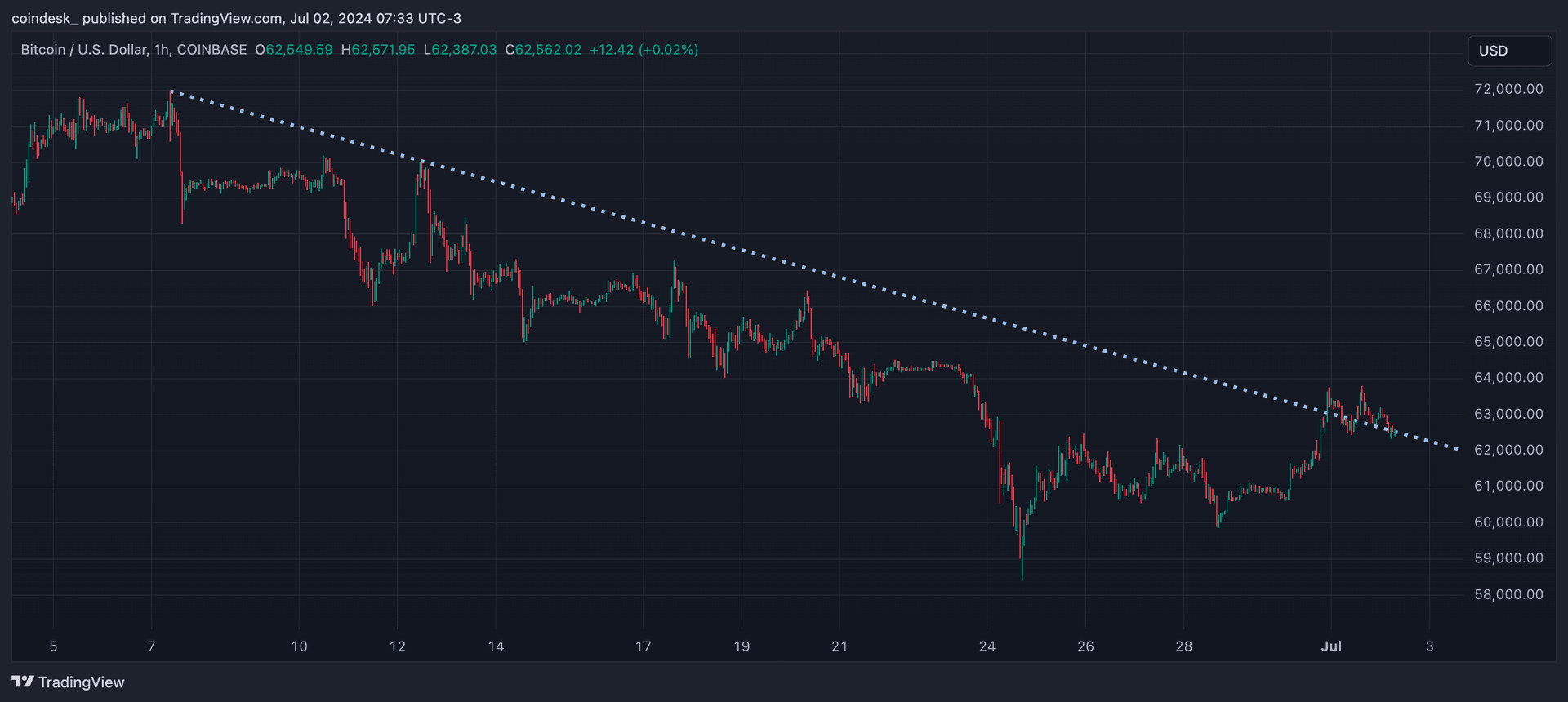Click the open value O62,549.59
Screen dimensions: 1568x702
click(294, 50)
